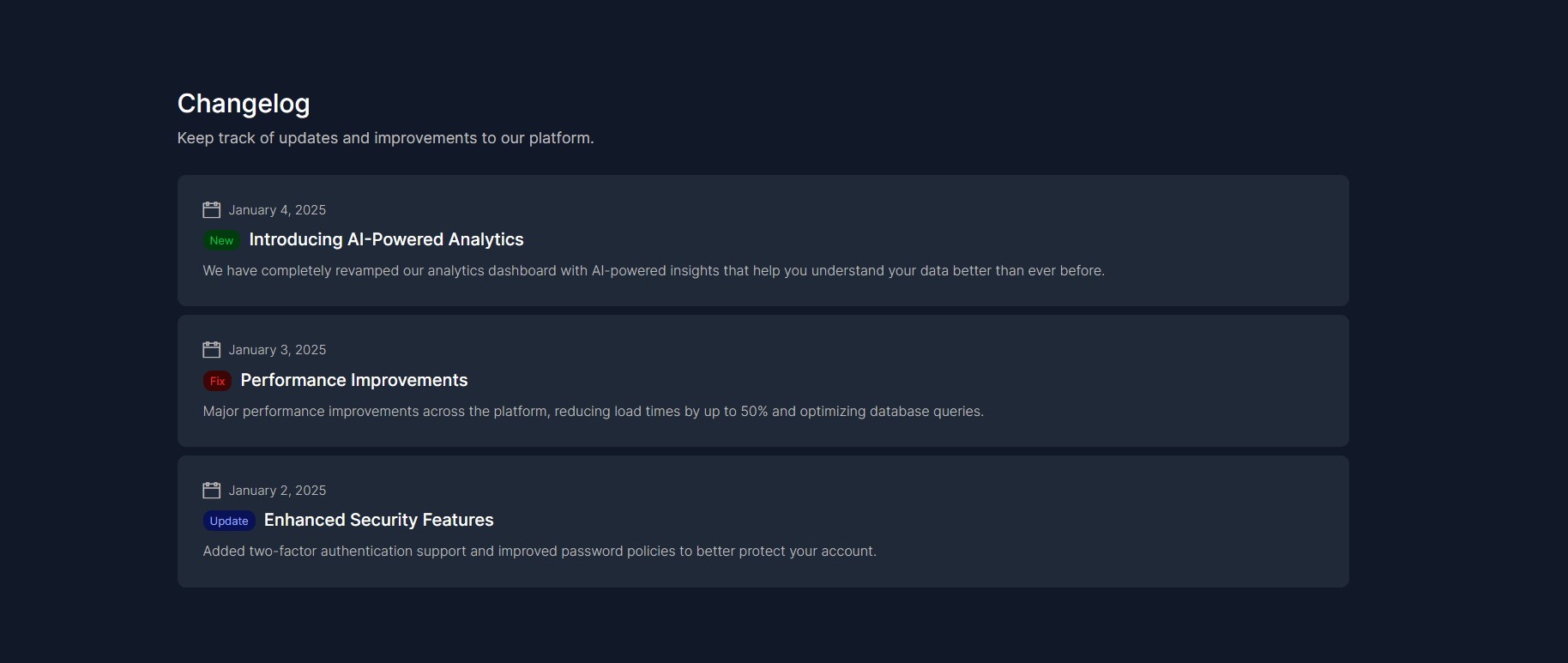Click the calendar icon beside January 2, 2025

point(211,491)
